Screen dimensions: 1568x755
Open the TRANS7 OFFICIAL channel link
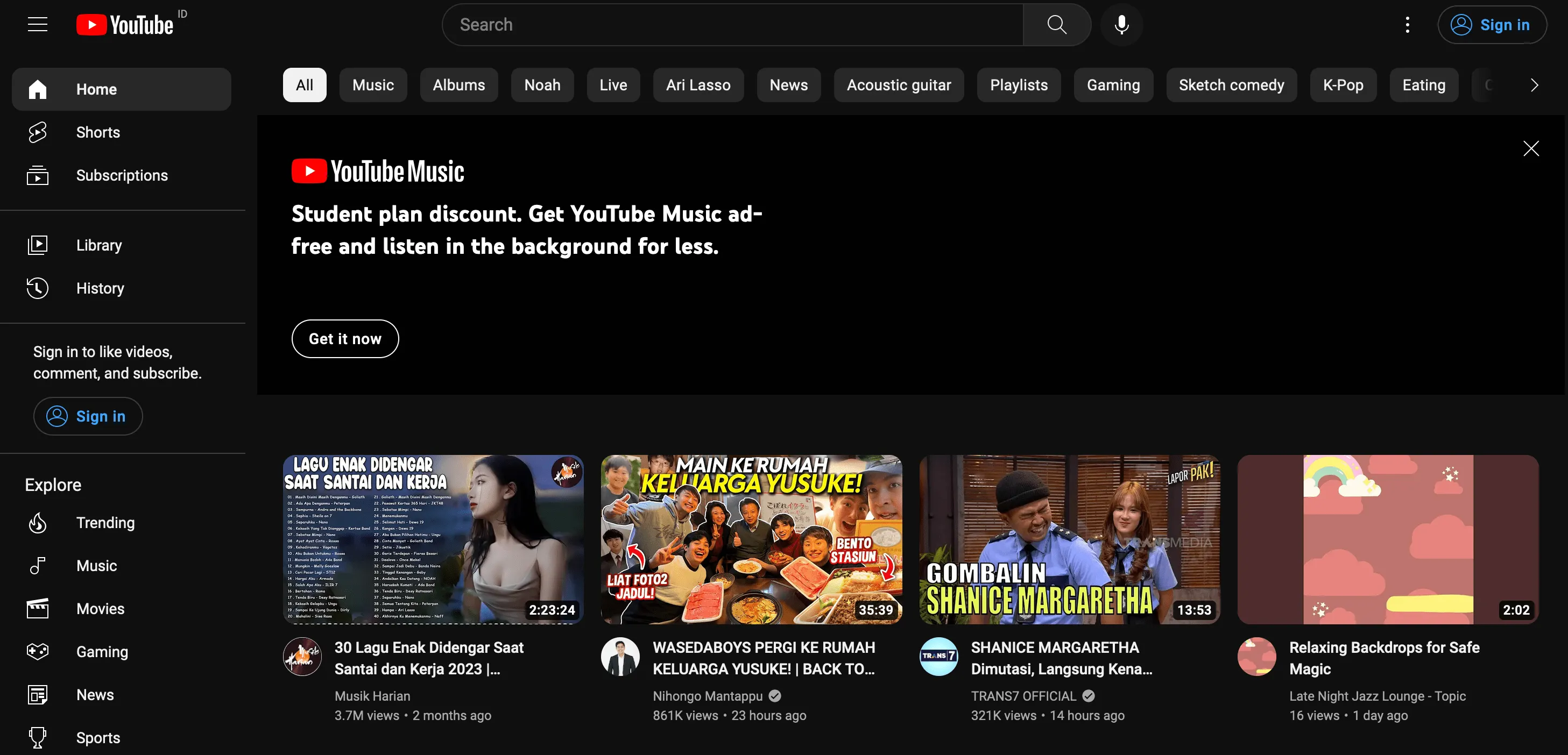click(1022, 696)
